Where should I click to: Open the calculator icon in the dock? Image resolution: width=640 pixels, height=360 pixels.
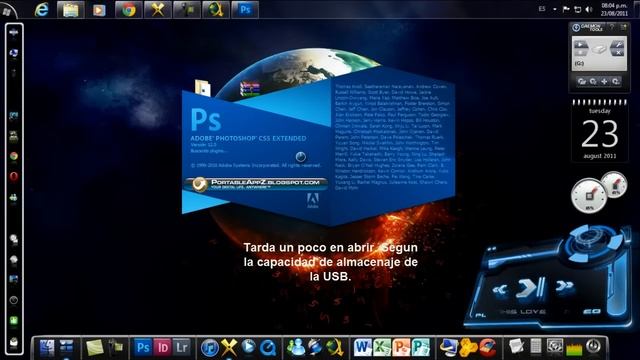(x=535, y=347)
